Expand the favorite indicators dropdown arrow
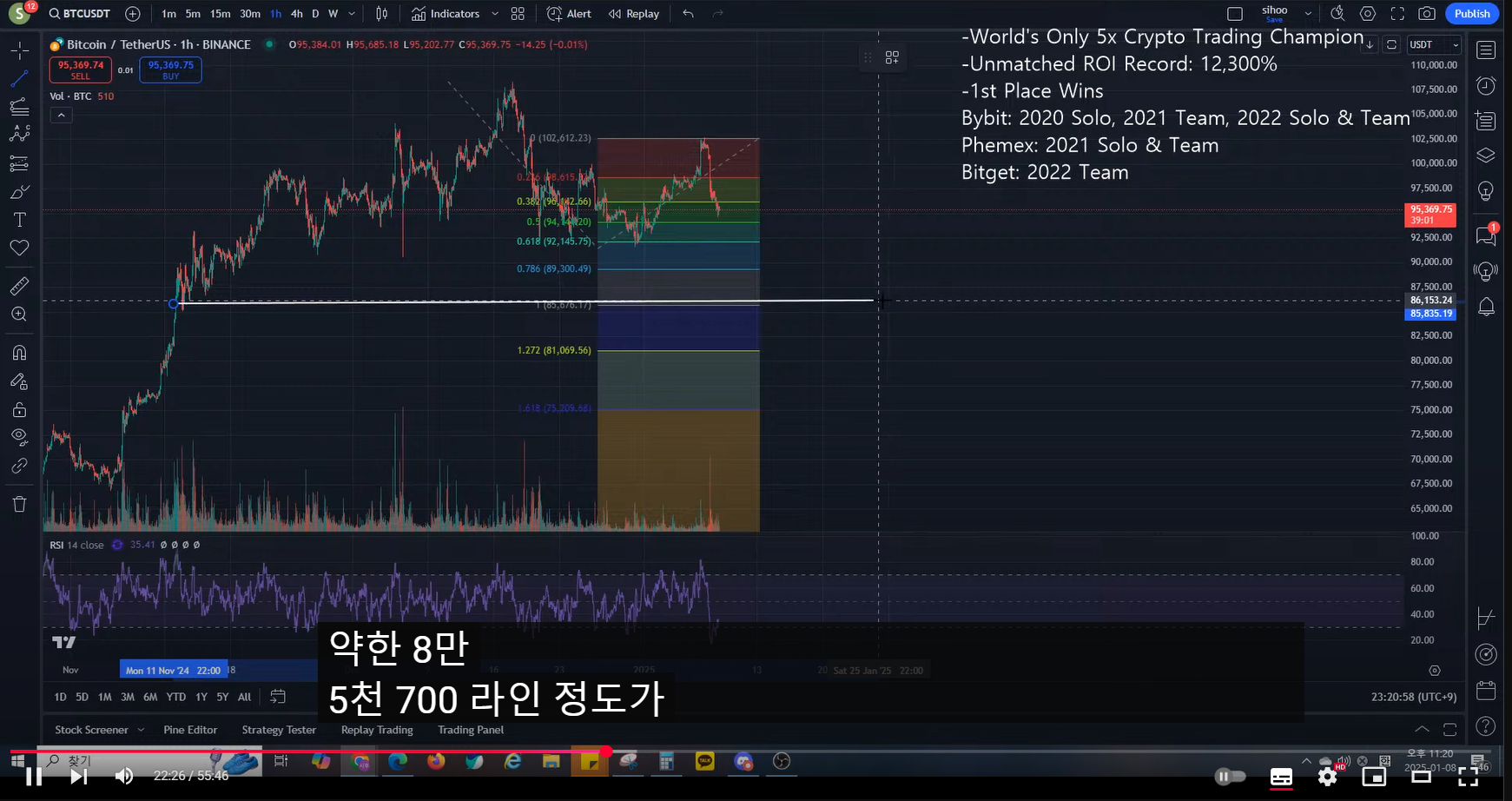 click(495, 14)
